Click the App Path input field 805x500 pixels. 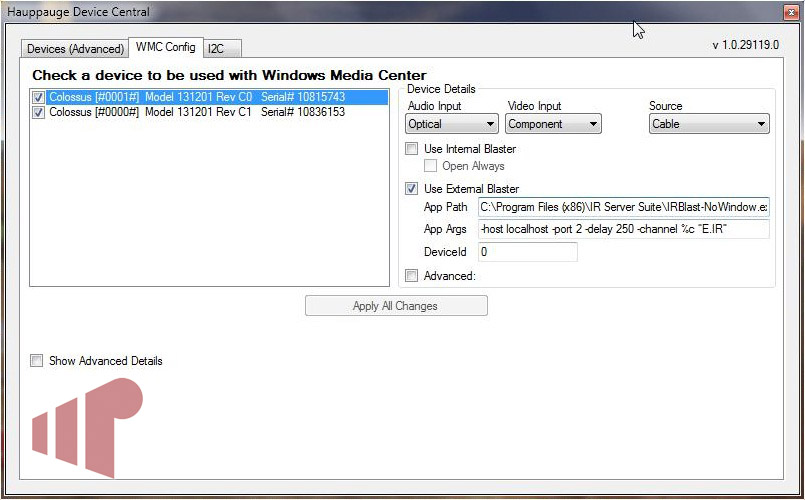(x=624, y=207)
